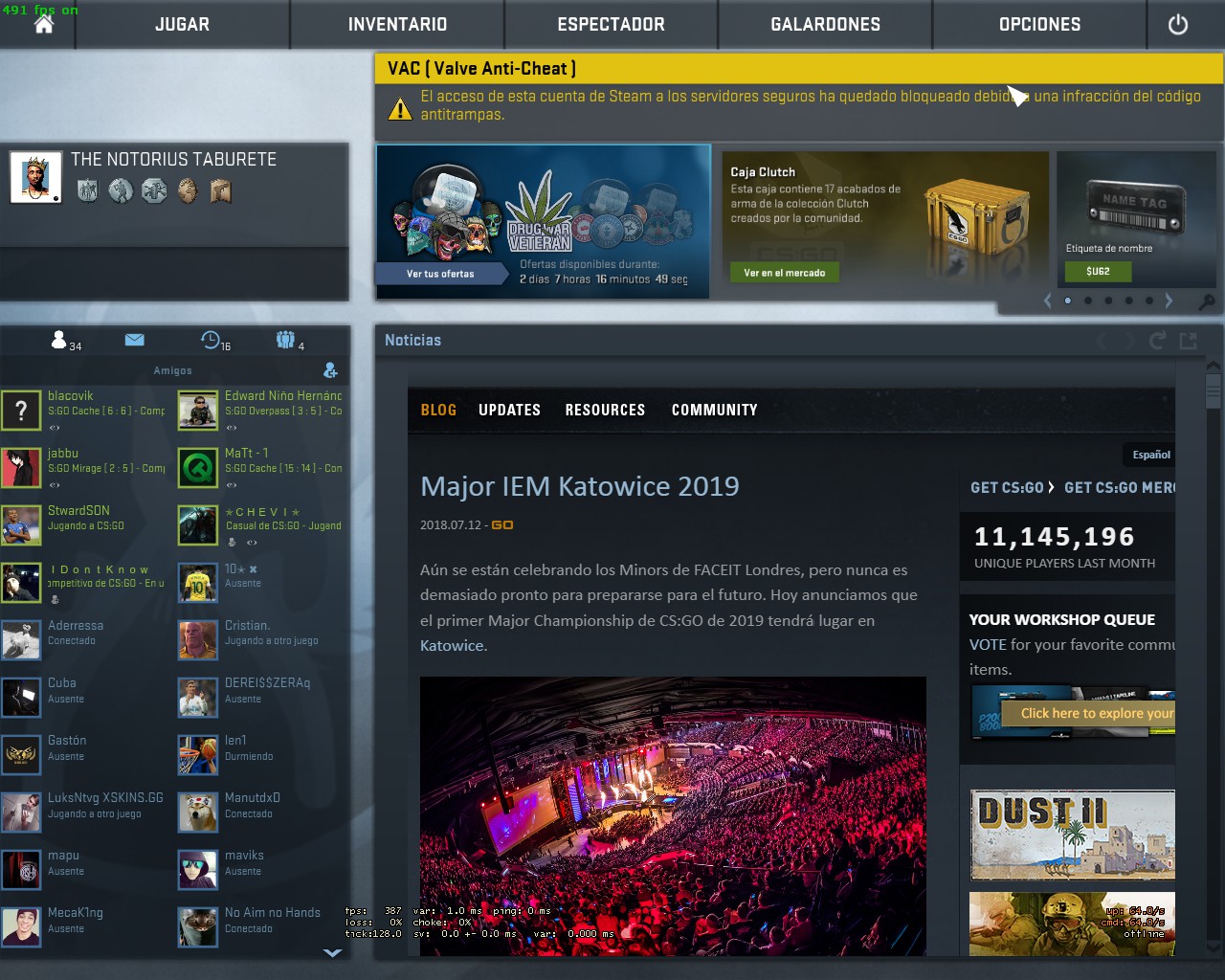This screenshot has width=1225, height=980.
Task: Click the Amigos header label
Action: point(172,370)
